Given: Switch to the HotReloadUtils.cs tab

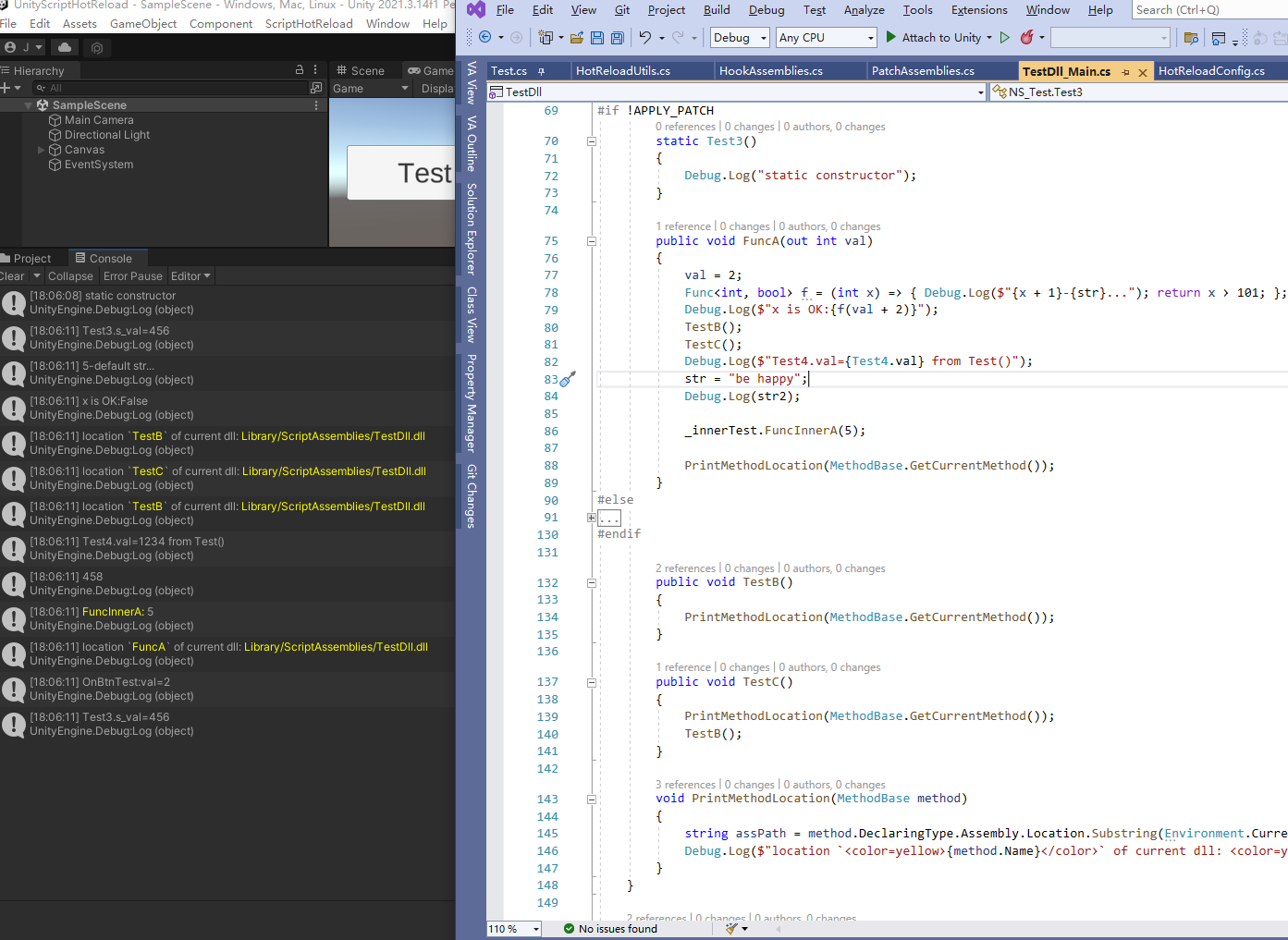Looking at the screenshot, I should coord(623,71).
